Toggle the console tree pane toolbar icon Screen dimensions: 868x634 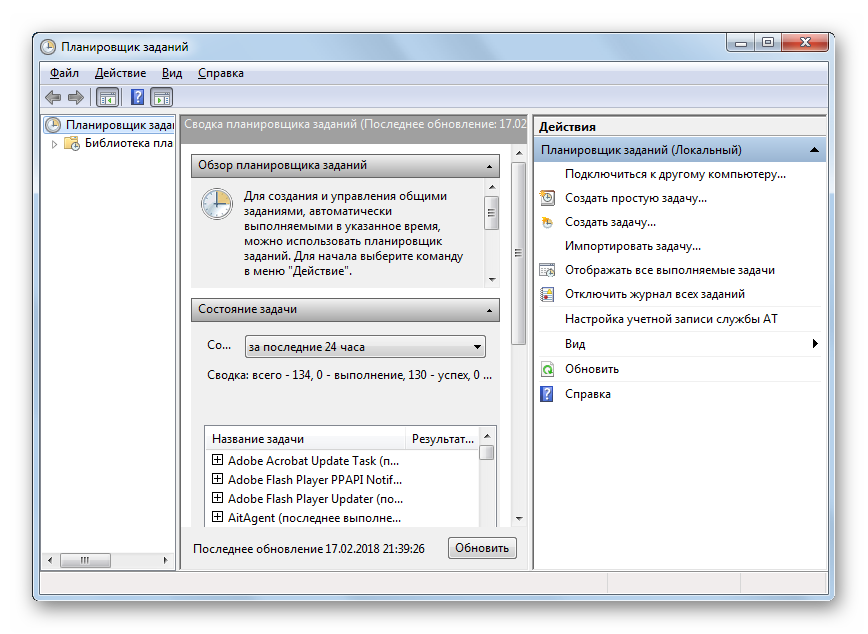coord(107,97)
